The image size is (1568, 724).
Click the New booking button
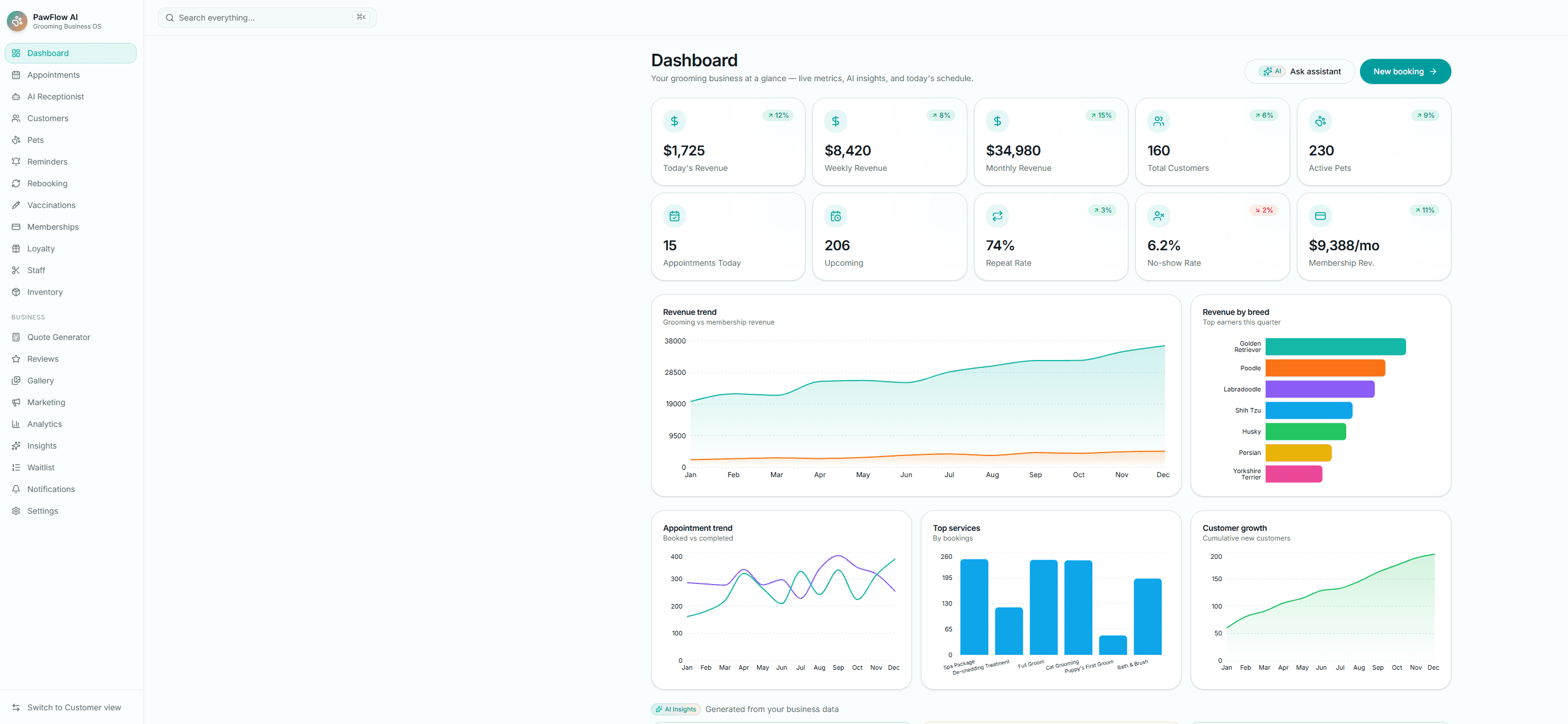click(1405, 72)
